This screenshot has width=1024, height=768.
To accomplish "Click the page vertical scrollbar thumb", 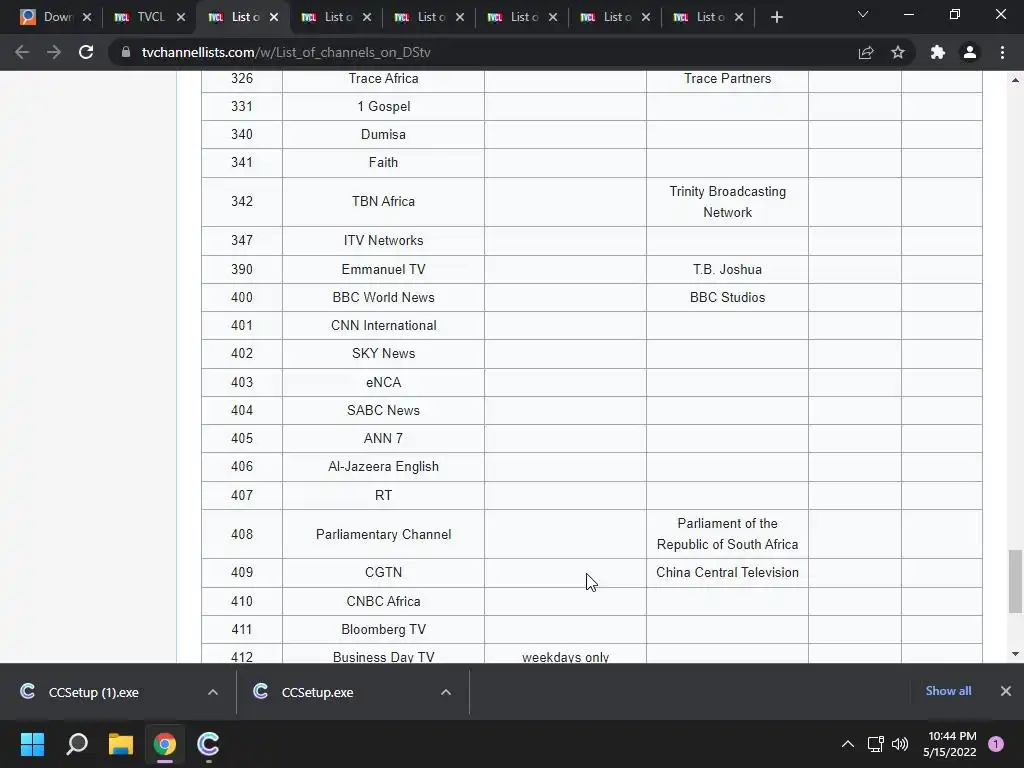I will pos(1015,581).
